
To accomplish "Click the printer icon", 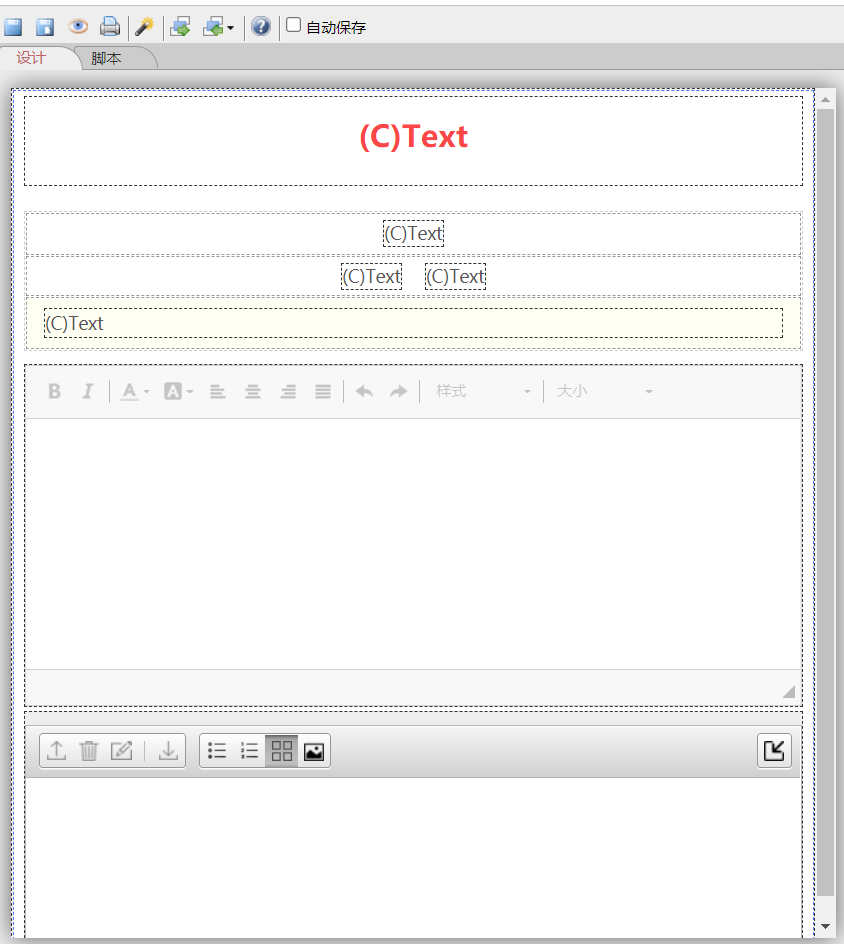I will click(110, 27).
